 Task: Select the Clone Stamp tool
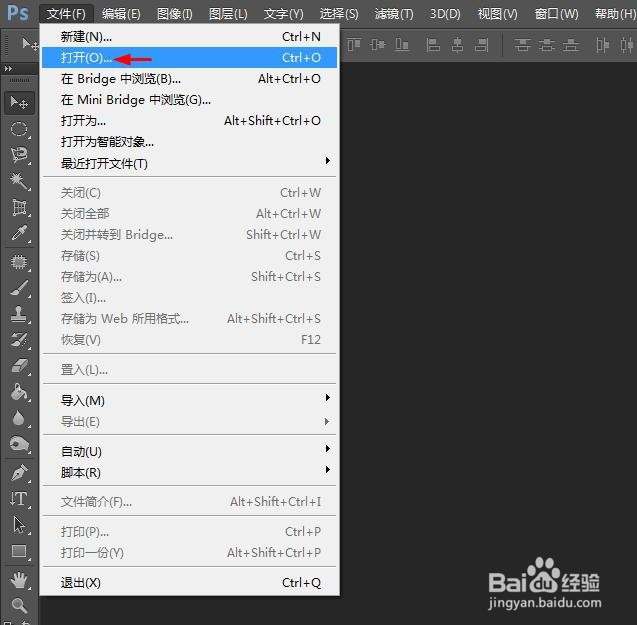point(19,314)
